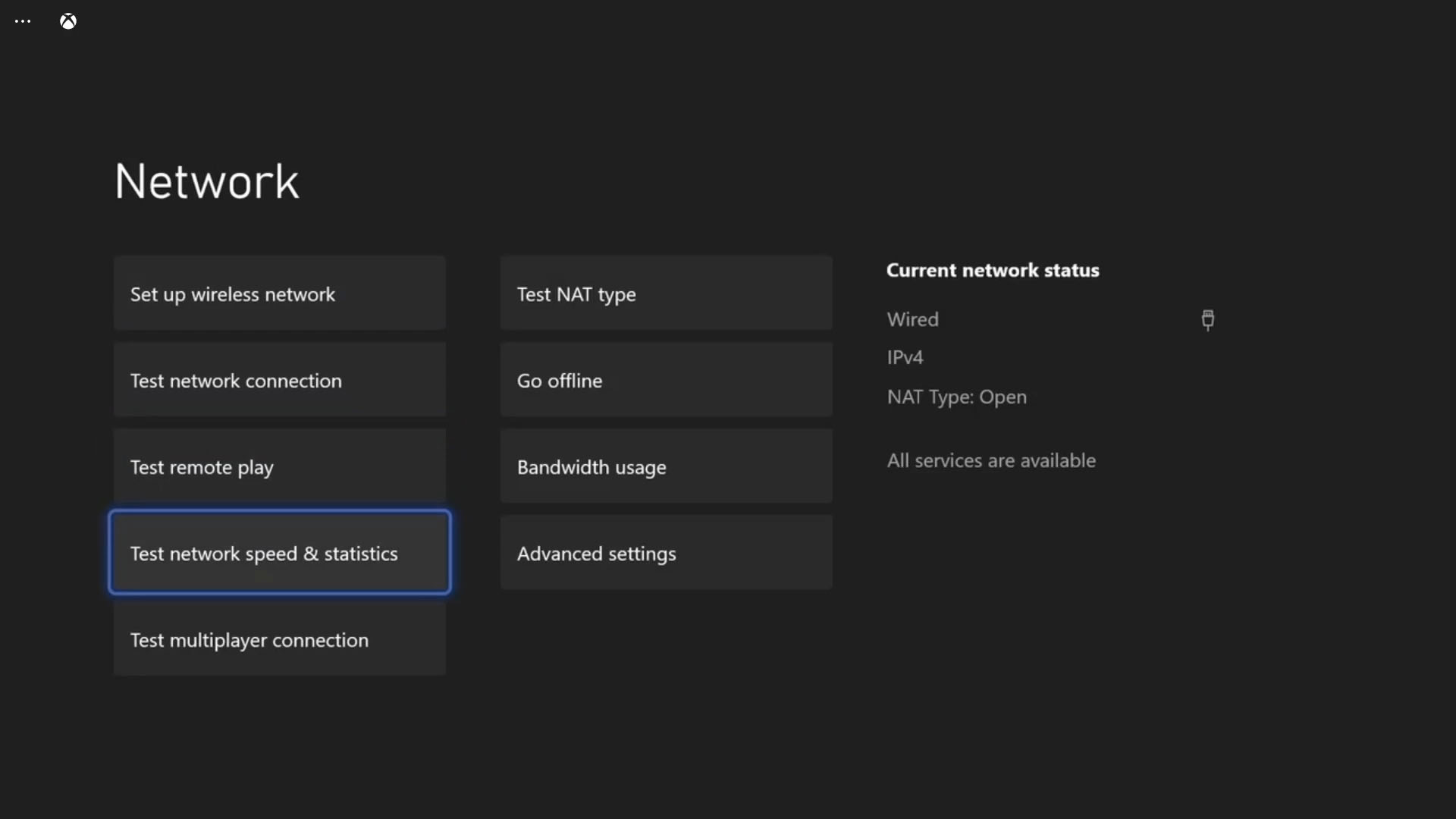Screen dimensions: 1456x819
Task: Click the ellipsis more options icon
Action: [22, 20]
